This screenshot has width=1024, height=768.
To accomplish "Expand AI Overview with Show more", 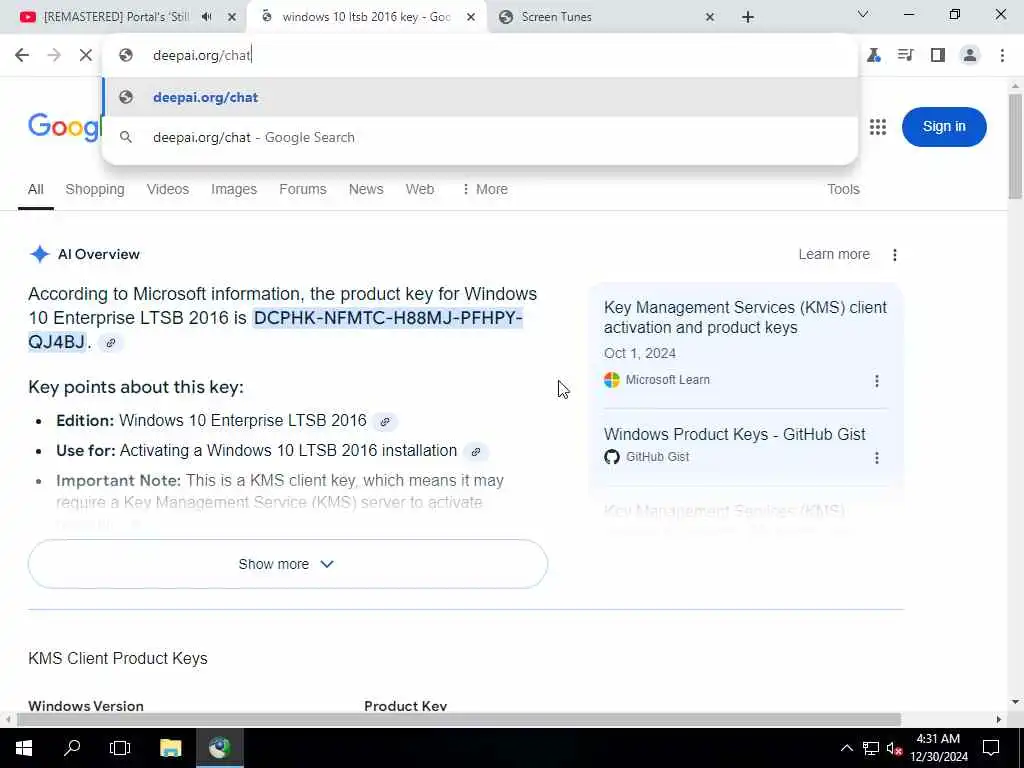I will (287, 564).
